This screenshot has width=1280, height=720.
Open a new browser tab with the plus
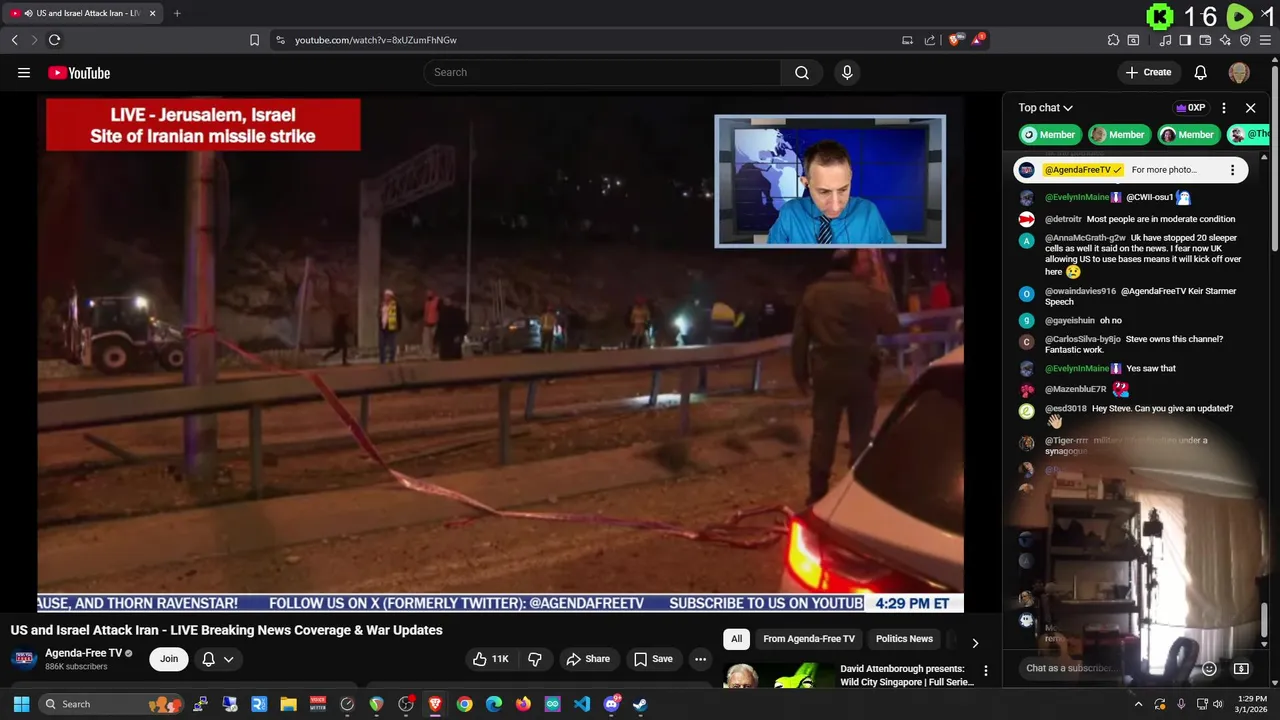(x=177, y=13)
